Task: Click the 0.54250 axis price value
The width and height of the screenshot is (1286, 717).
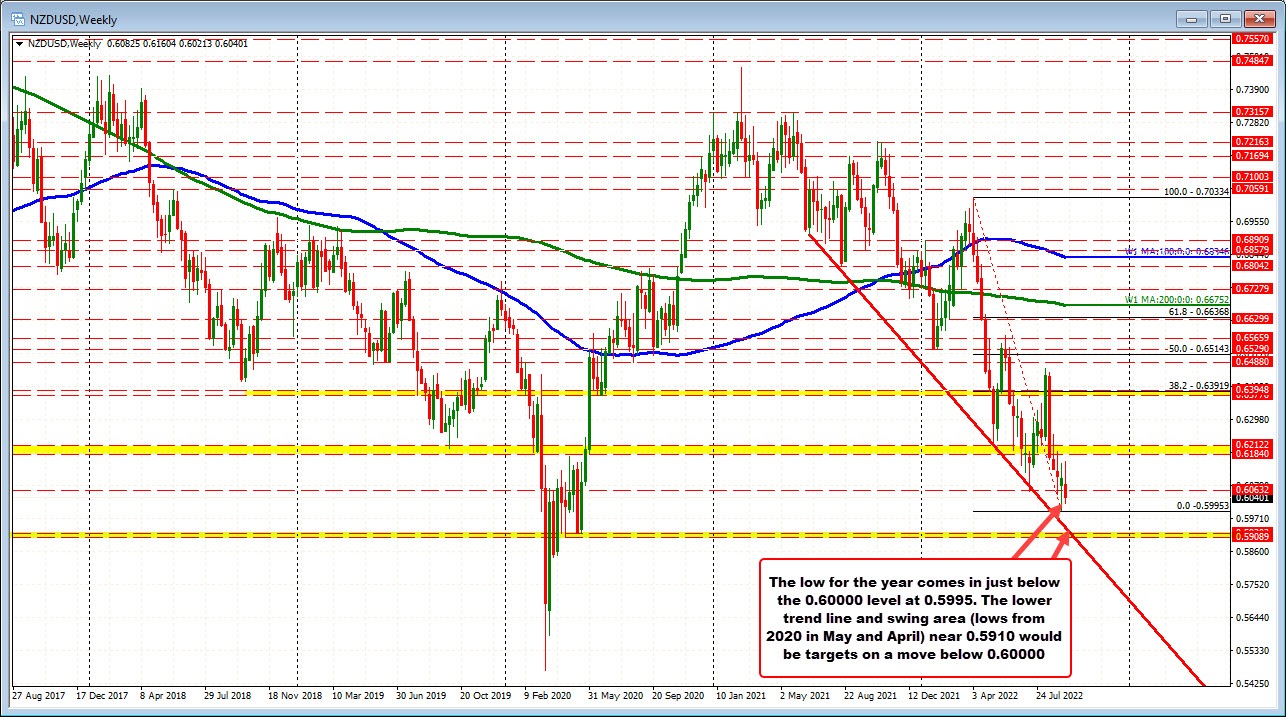Action: pyautogui.click(x=1252, y=682)
